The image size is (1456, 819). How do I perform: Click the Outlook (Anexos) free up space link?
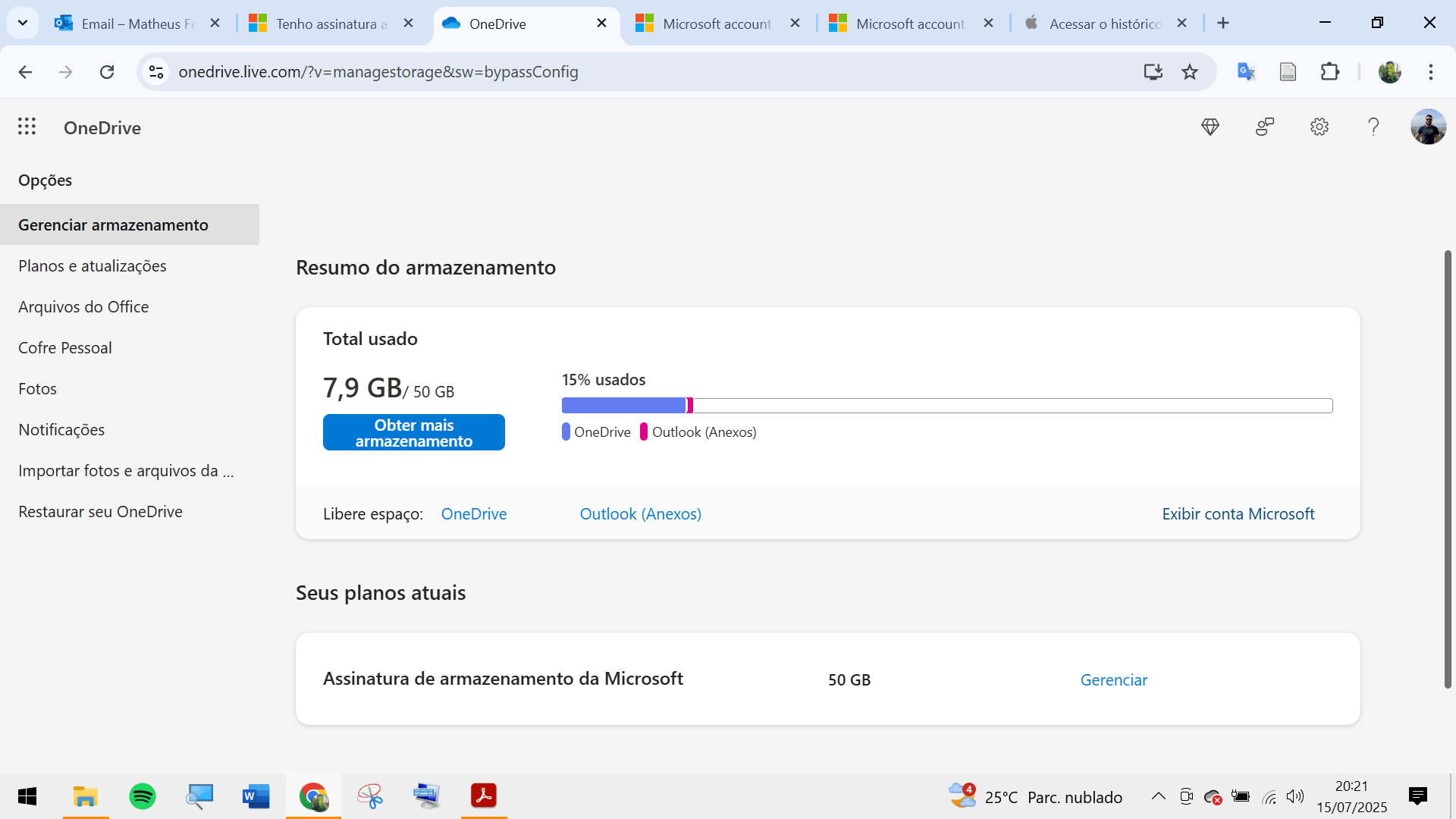click(641, 514)
